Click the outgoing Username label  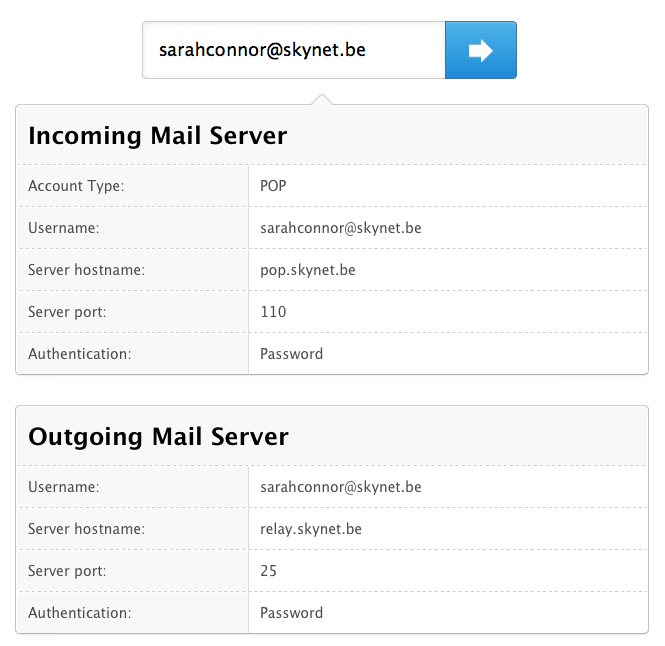(64, 487)
